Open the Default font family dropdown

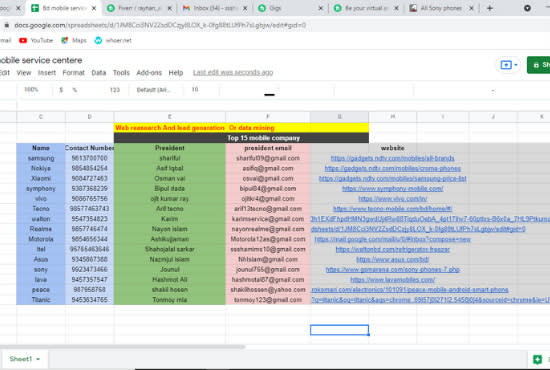point(154,90)
